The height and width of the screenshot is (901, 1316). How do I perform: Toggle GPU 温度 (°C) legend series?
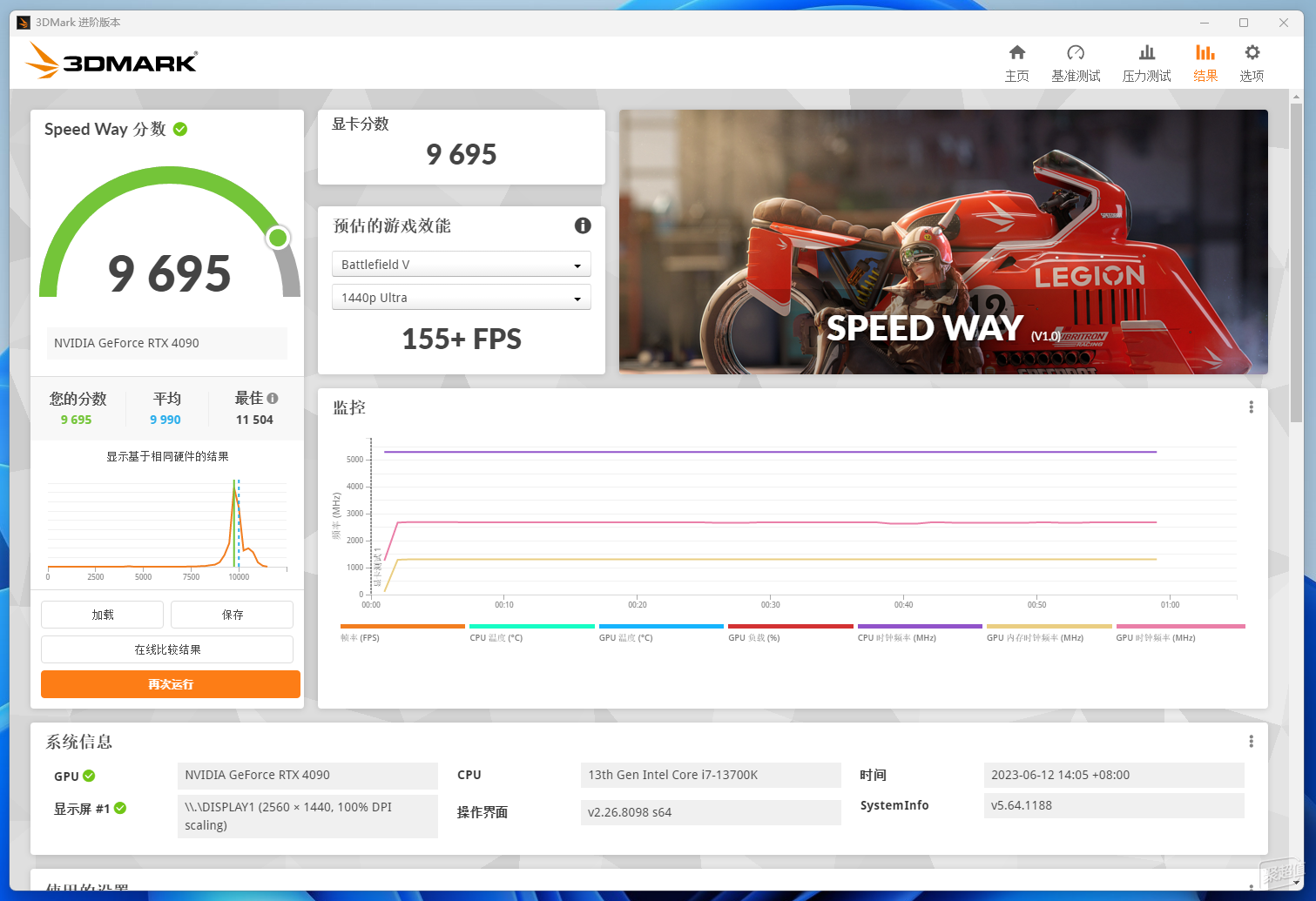pyautogui.click(x=661, y=634)
